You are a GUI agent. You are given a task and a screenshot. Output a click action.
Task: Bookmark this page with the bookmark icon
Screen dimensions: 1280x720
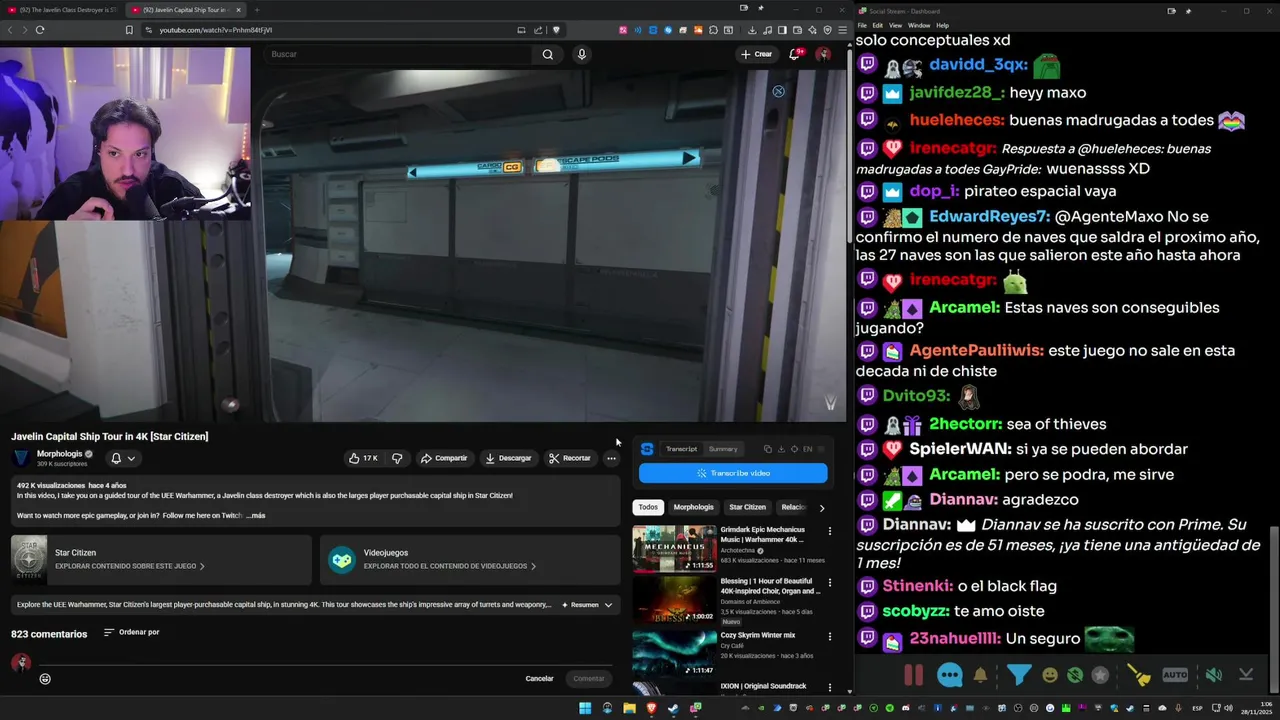tap(129, 30)
